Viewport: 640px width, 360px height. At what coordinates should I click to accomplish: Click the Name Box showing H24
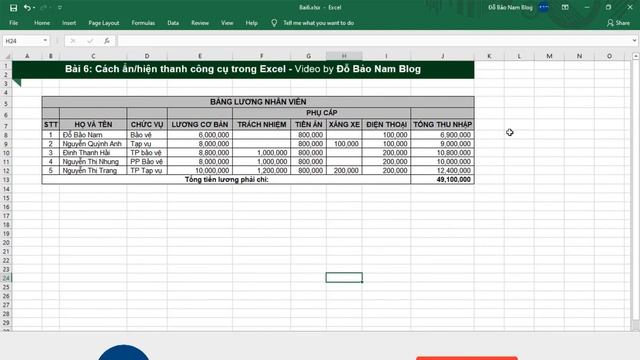[x=22, y=41]
